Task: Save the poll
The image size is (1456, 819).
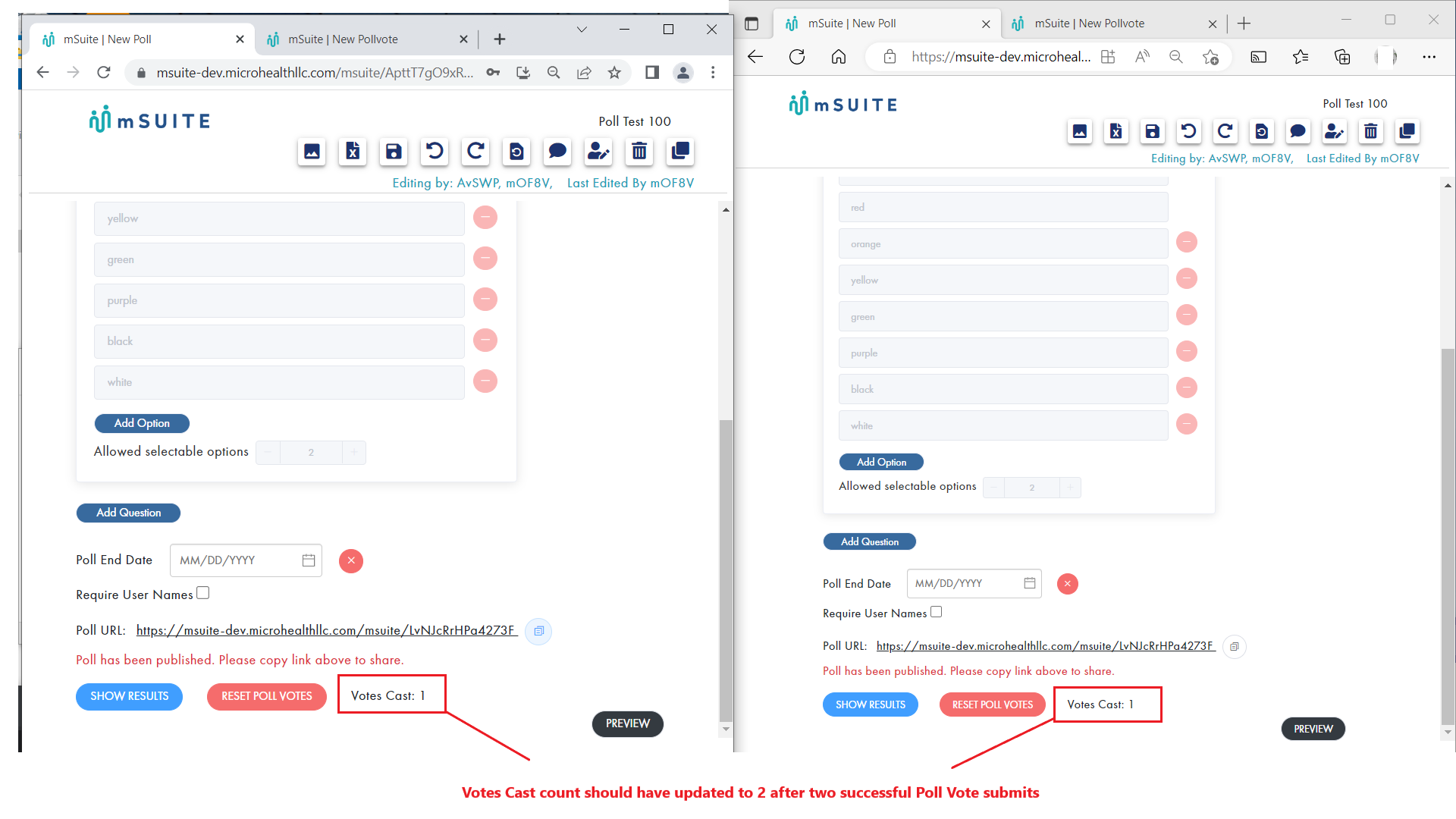Action: click(393, 152)
